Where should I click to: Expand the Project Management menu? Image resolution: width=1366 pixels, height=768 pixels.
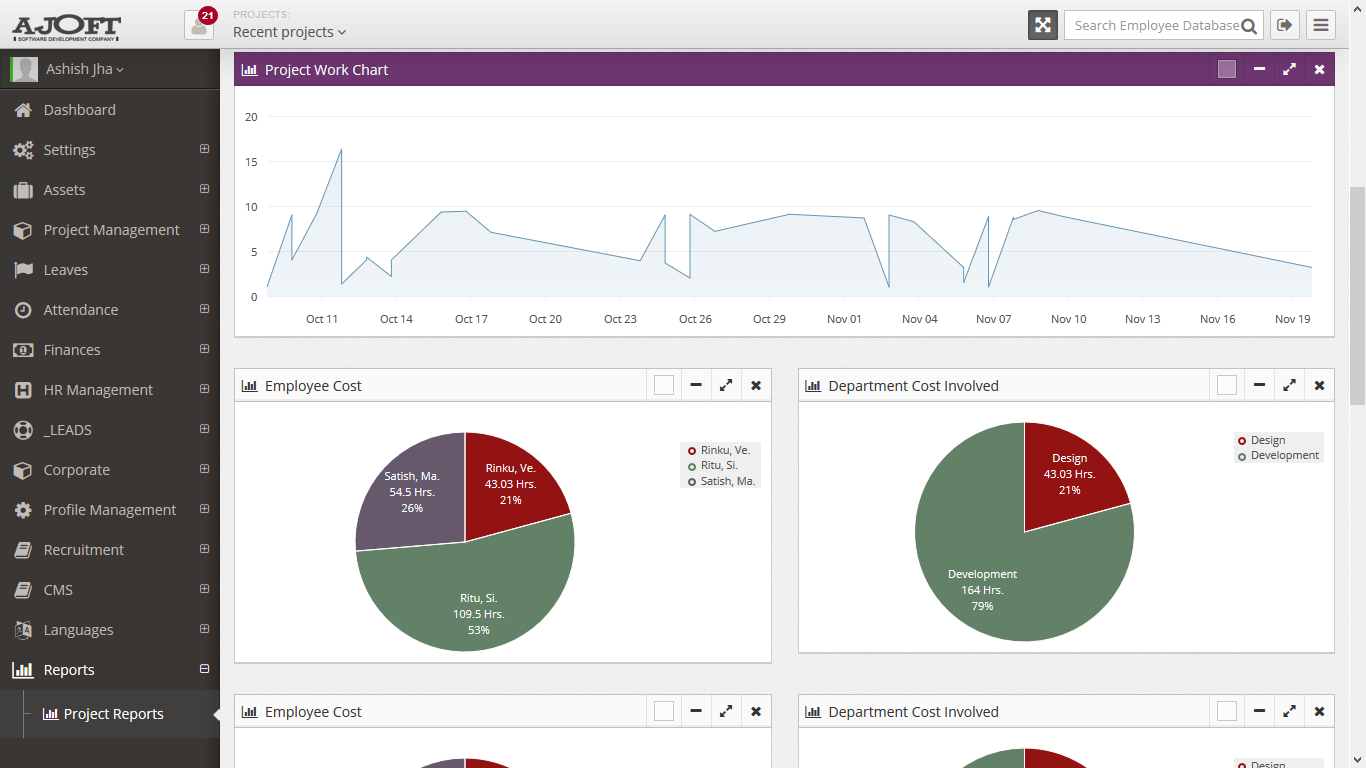[x=110, y=230]
